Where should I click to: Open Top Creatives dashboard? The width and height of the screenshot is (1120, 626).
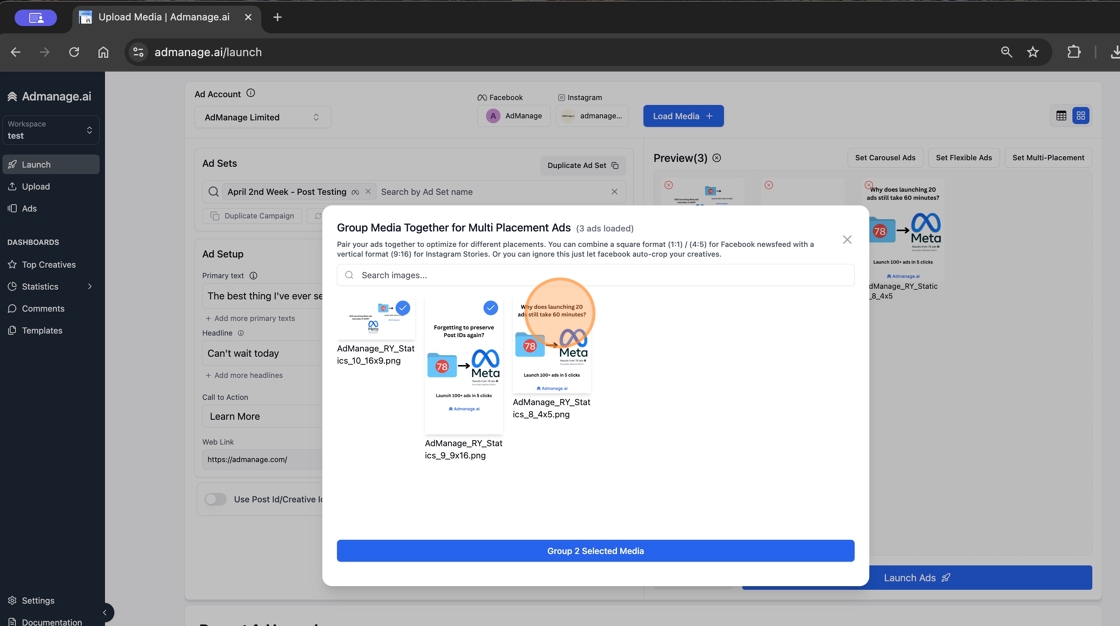click(51, 264)
